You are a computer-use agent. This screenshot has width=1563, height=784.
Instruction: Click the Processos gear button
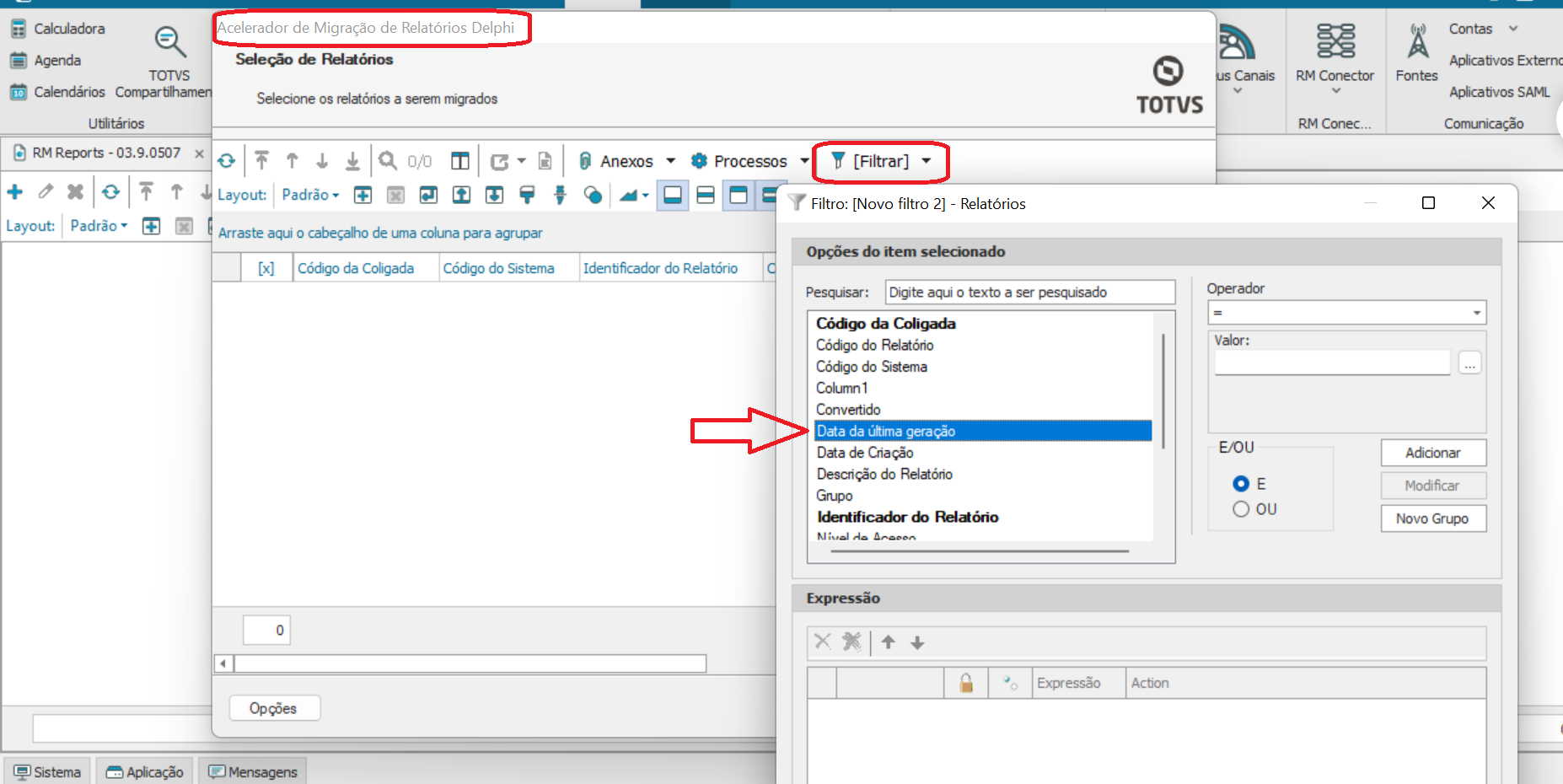[739, 161]
